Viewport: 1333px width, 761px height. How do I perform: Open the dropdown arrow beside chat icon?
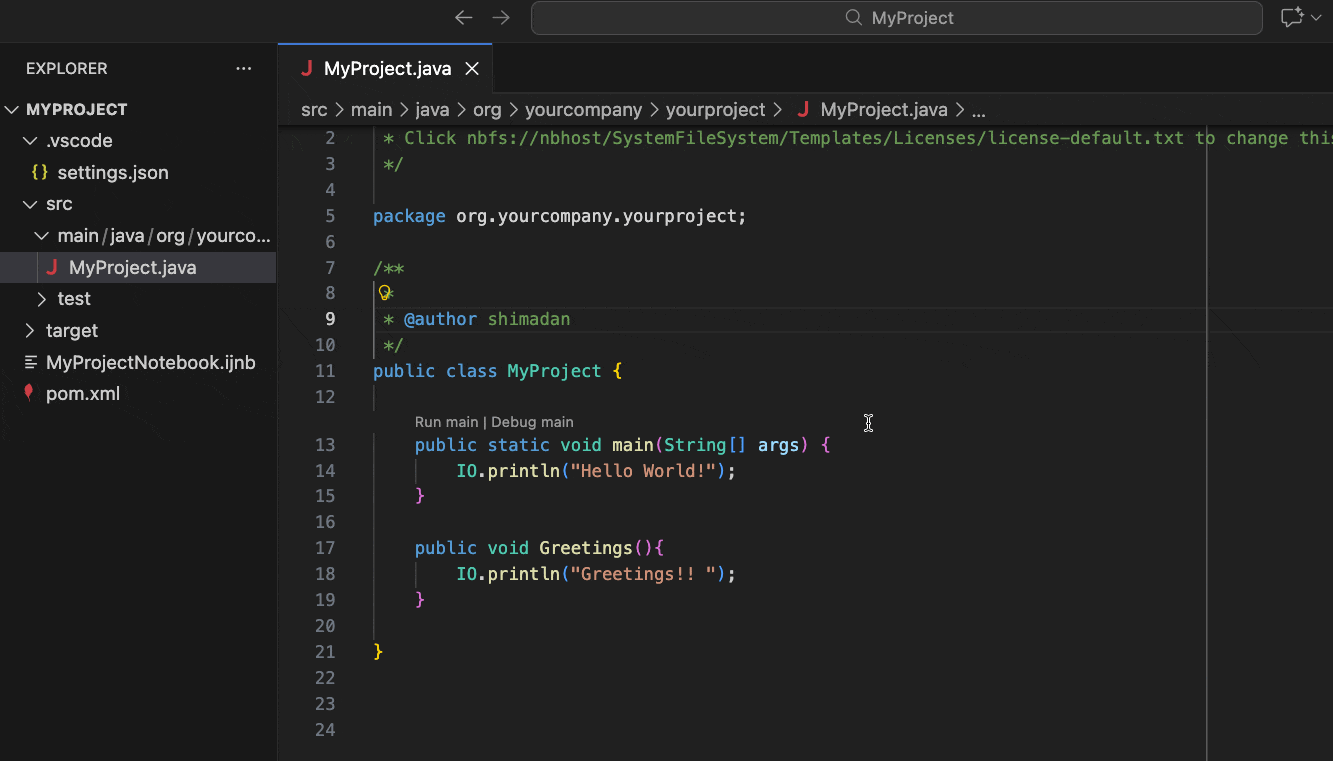tap(1316, 17)
